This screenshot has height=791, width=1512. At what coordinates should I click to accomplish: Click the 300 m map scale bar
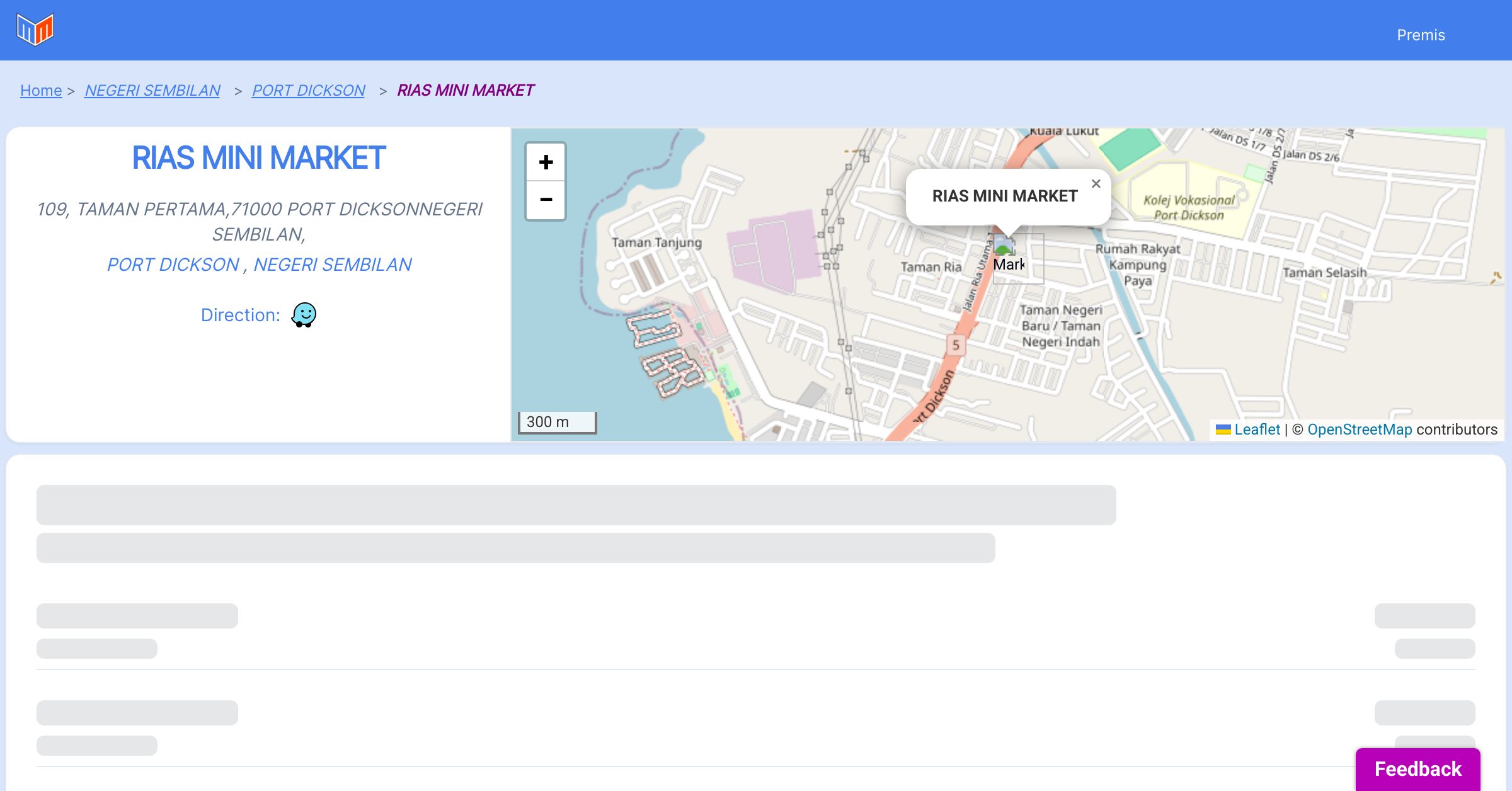[x=557, y=422]
